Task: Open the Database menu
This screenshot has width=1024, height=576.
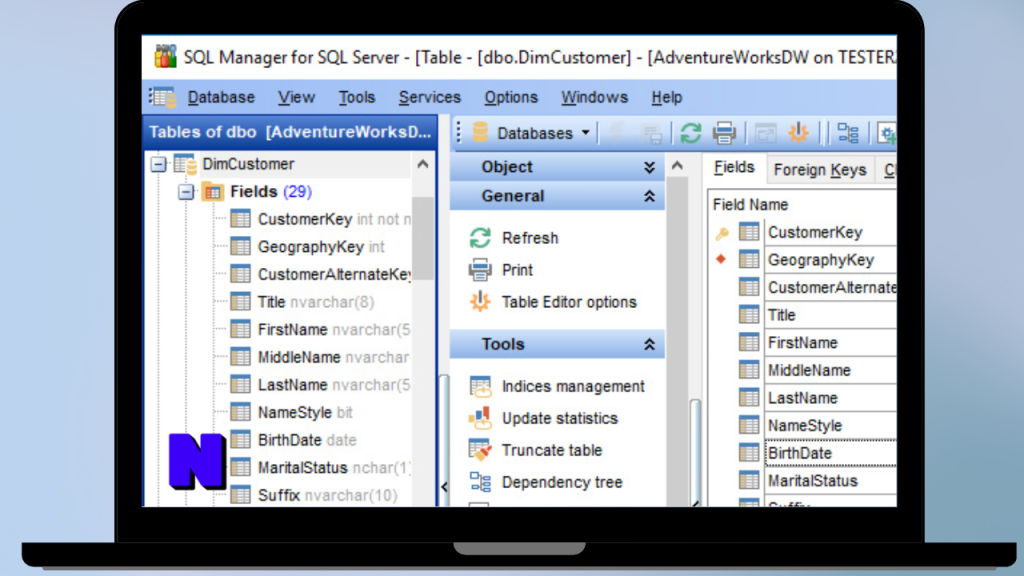Action: (x=221, y=97)
